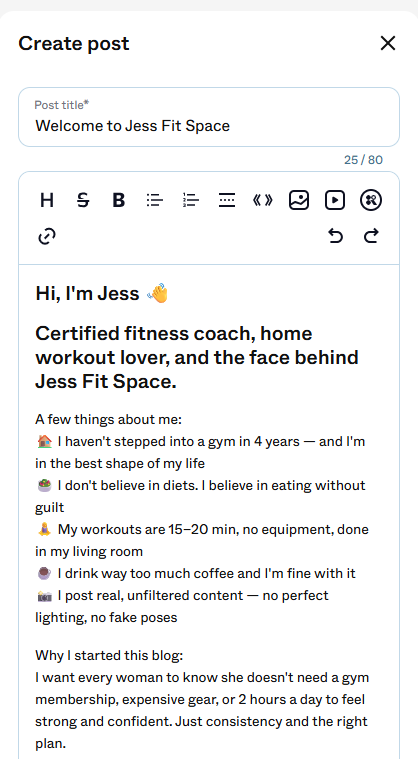
Task: Add an image to the post
Action: [299, 200]
